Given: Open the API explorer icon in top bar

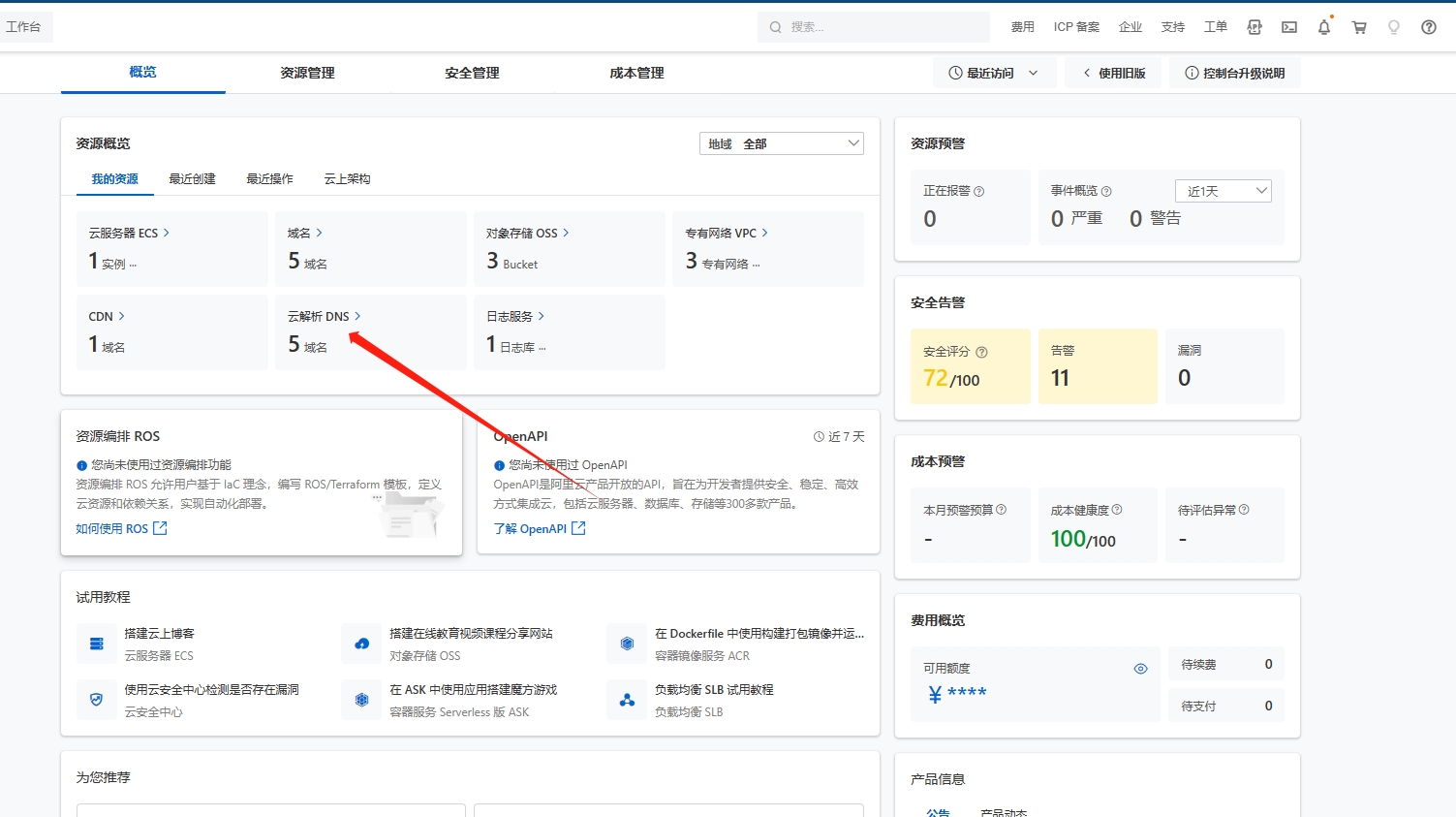Looking at the screenshot, I should (x=1255, y=27).
